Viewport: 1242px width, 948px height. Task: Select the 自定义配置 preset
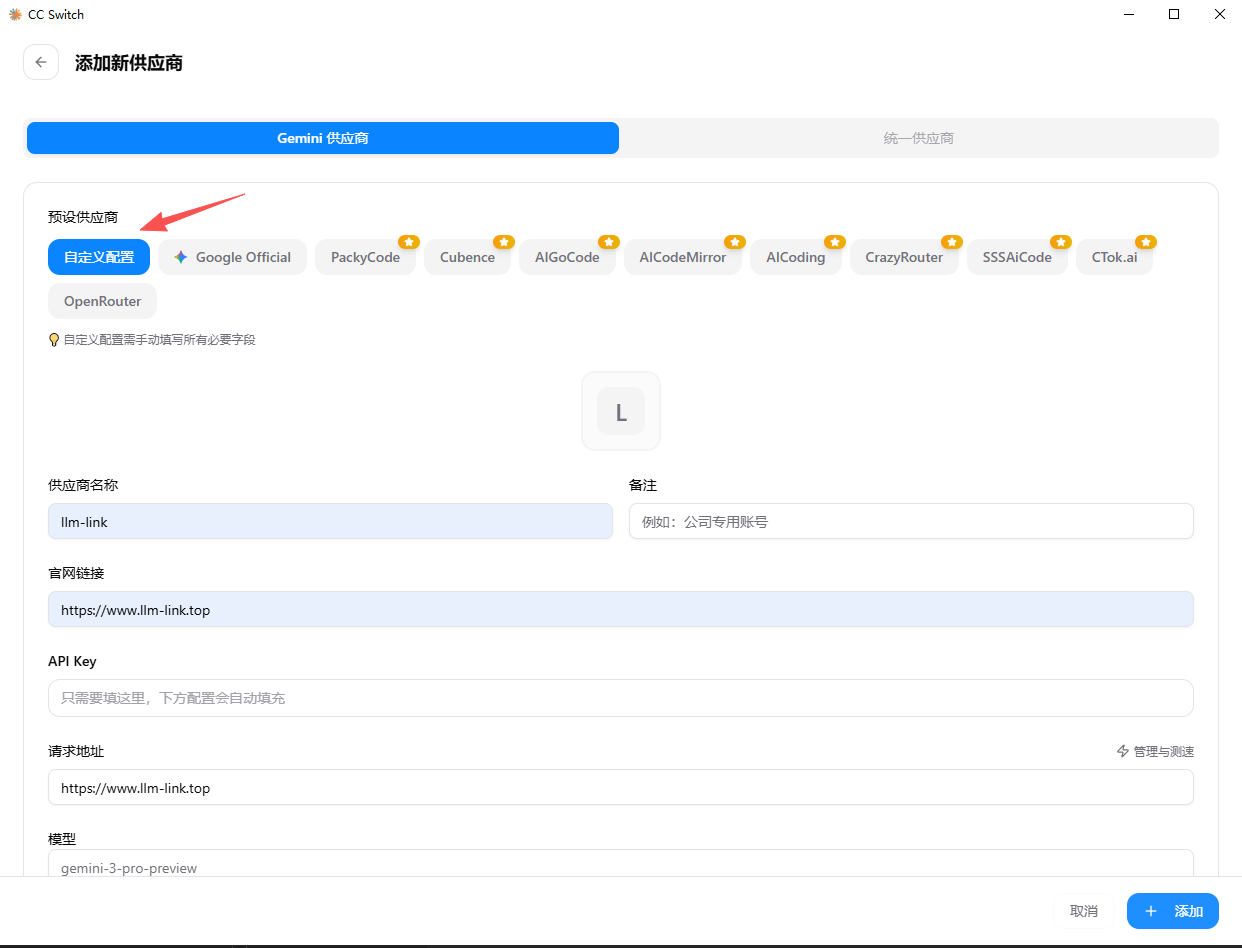point(99,257)
